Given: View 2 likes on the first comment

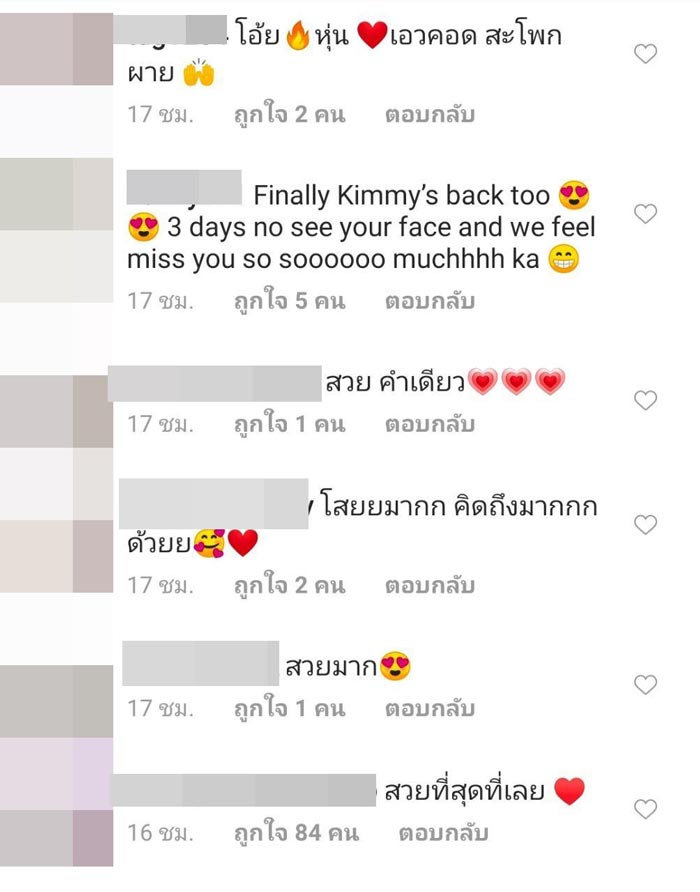Looking at the screenshot, I should (290, 115).
